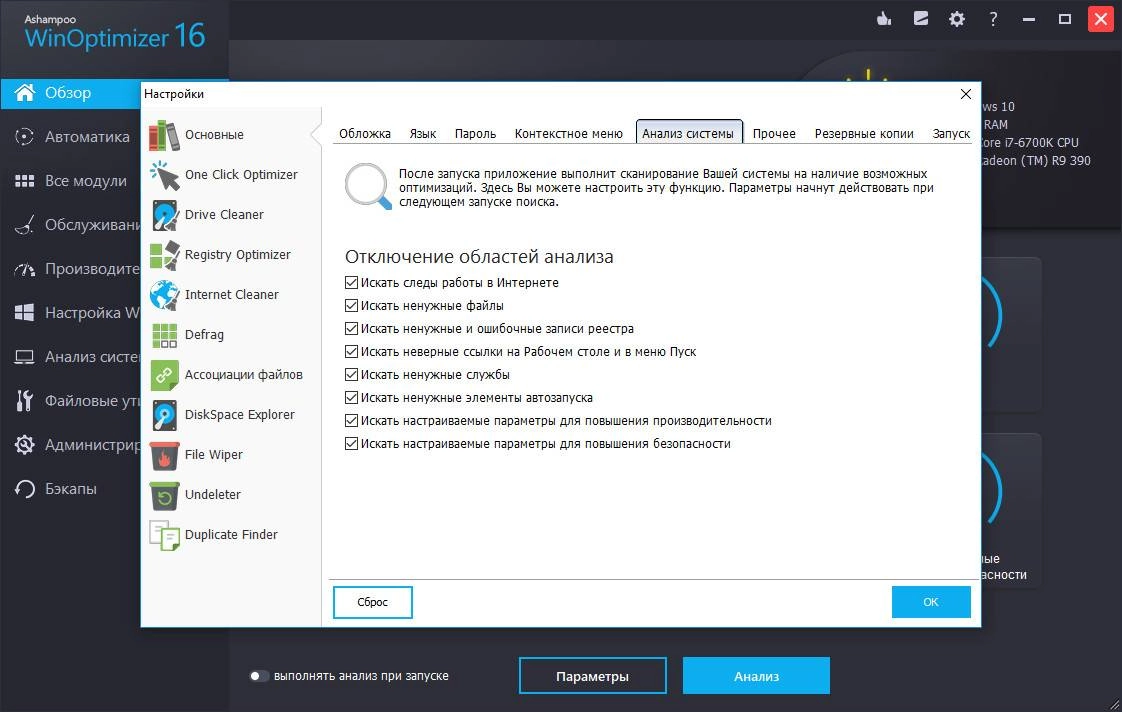Click the Автоматика sidebar label
This screenshot has height=712, width=1122.
click(x=87, y=137)
